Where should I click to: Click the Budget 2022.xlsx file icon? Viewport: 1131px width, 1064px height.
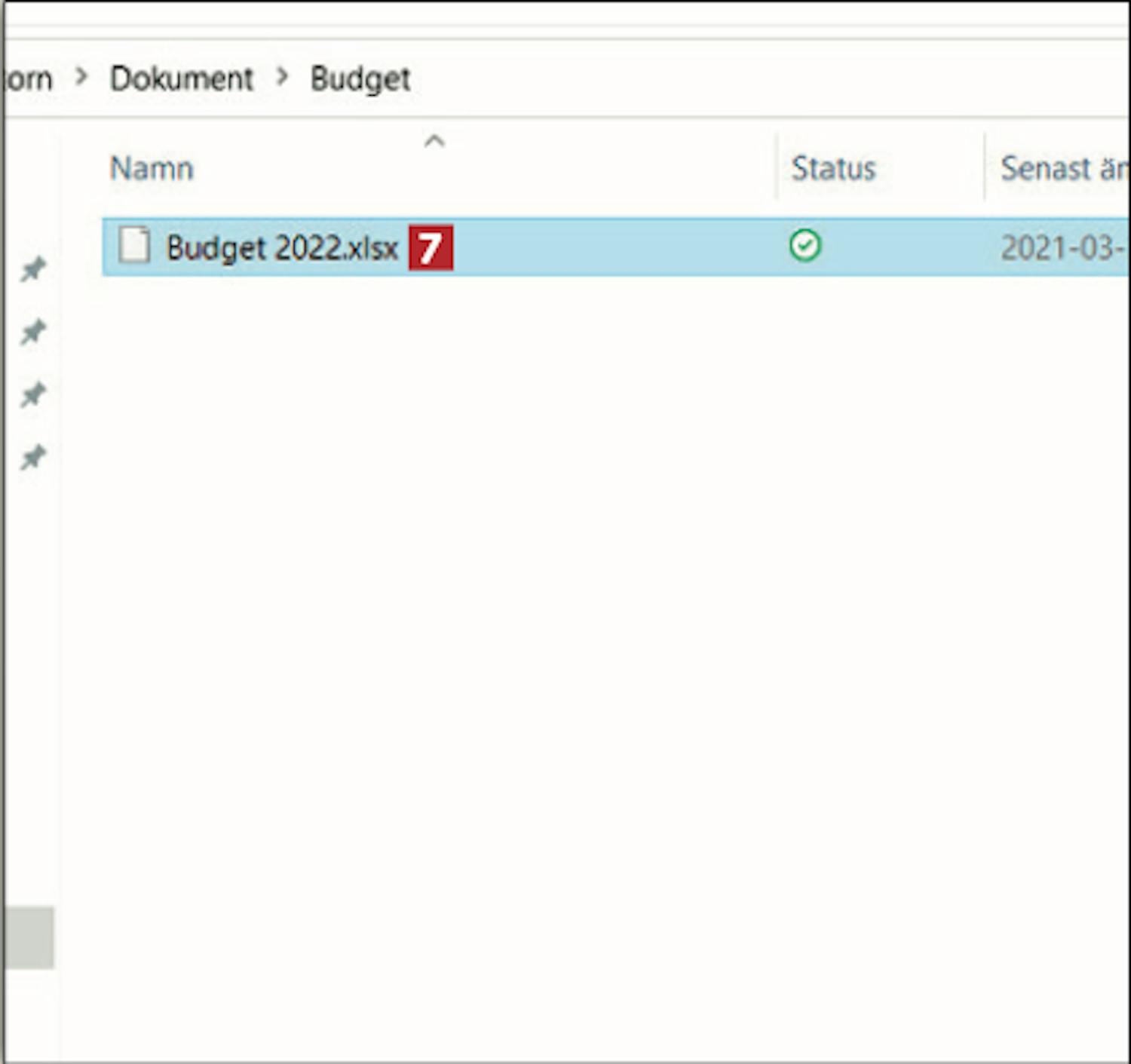(x=134, y=246)
